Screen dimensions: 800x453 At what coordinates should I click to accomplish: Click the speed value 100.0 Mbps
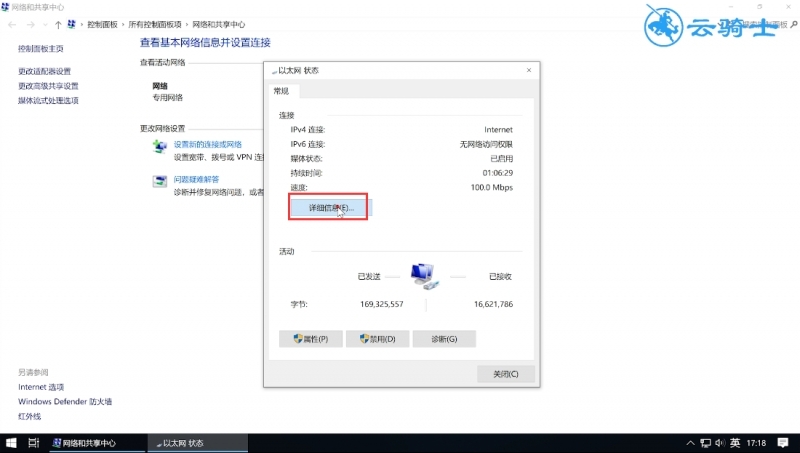tap(492, 187)
